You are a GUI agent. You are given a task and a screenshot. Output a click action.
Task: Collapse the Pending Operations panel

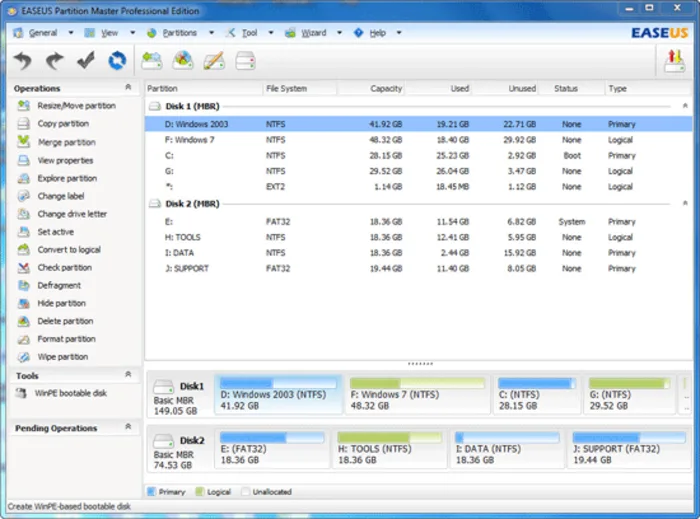pyautogui.click(x=128, y=427)
